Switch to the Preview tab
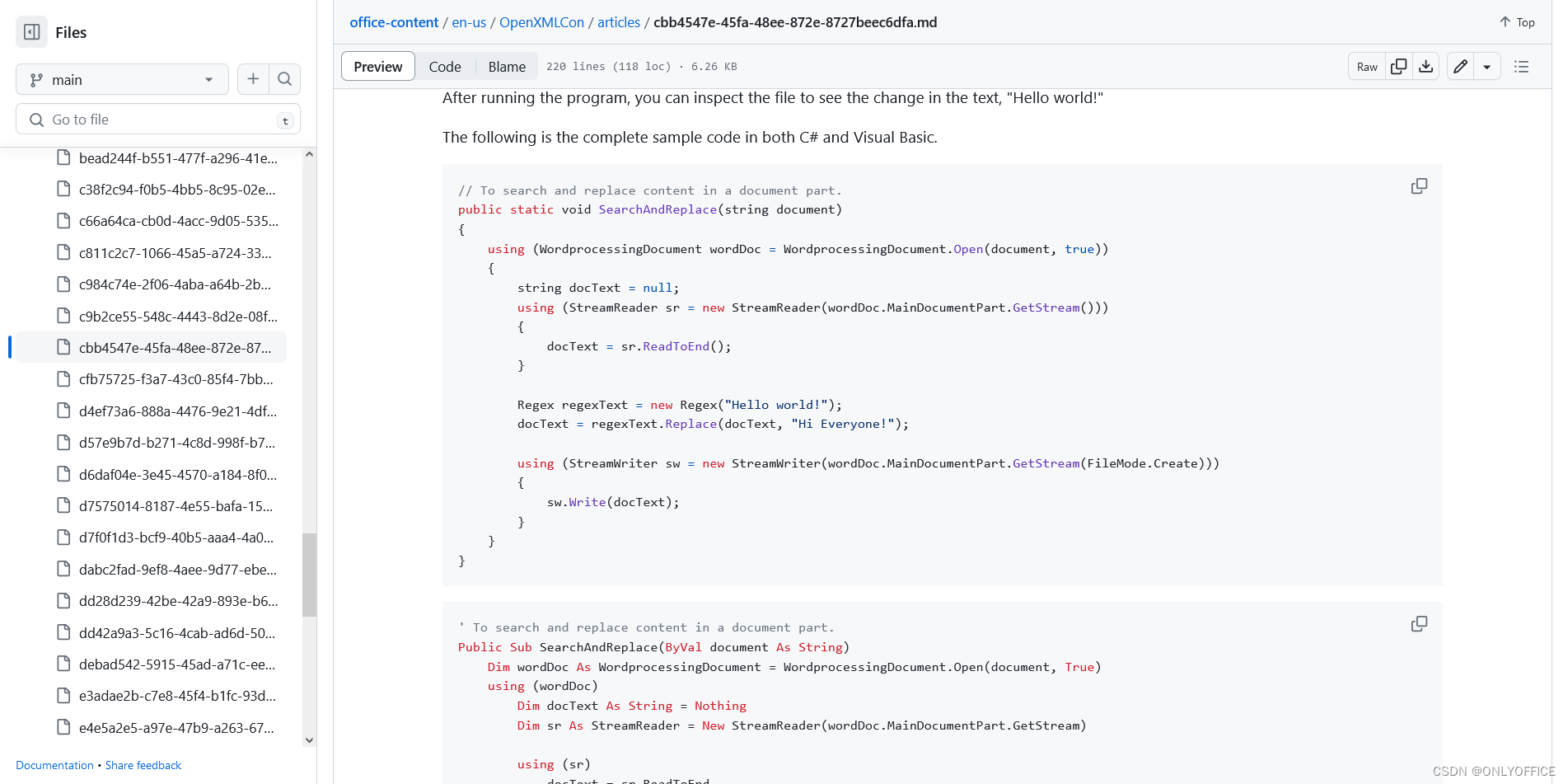1568x784 pixels. click(378, 67)
